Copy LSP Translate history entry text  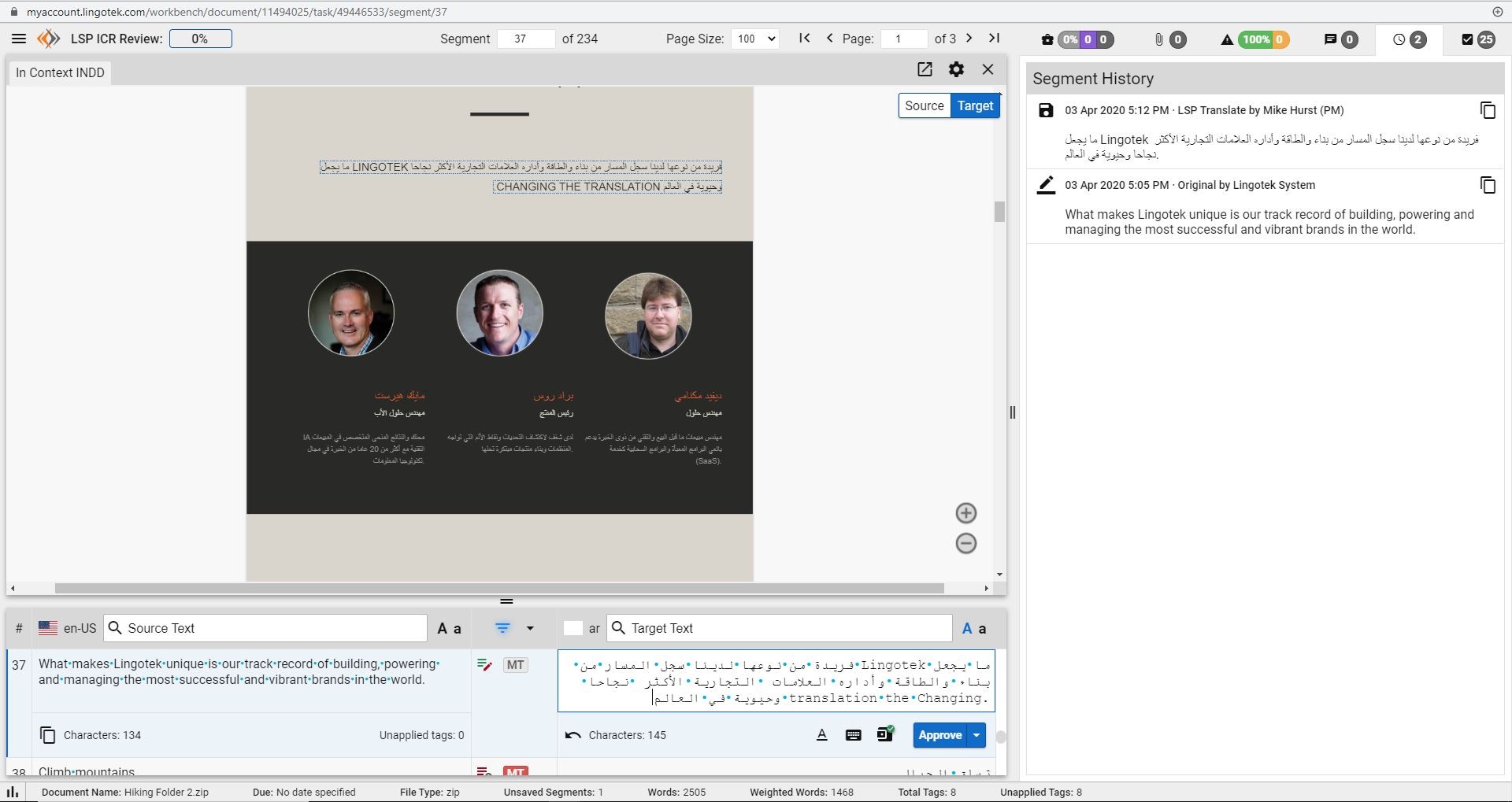pos(1487,111)
